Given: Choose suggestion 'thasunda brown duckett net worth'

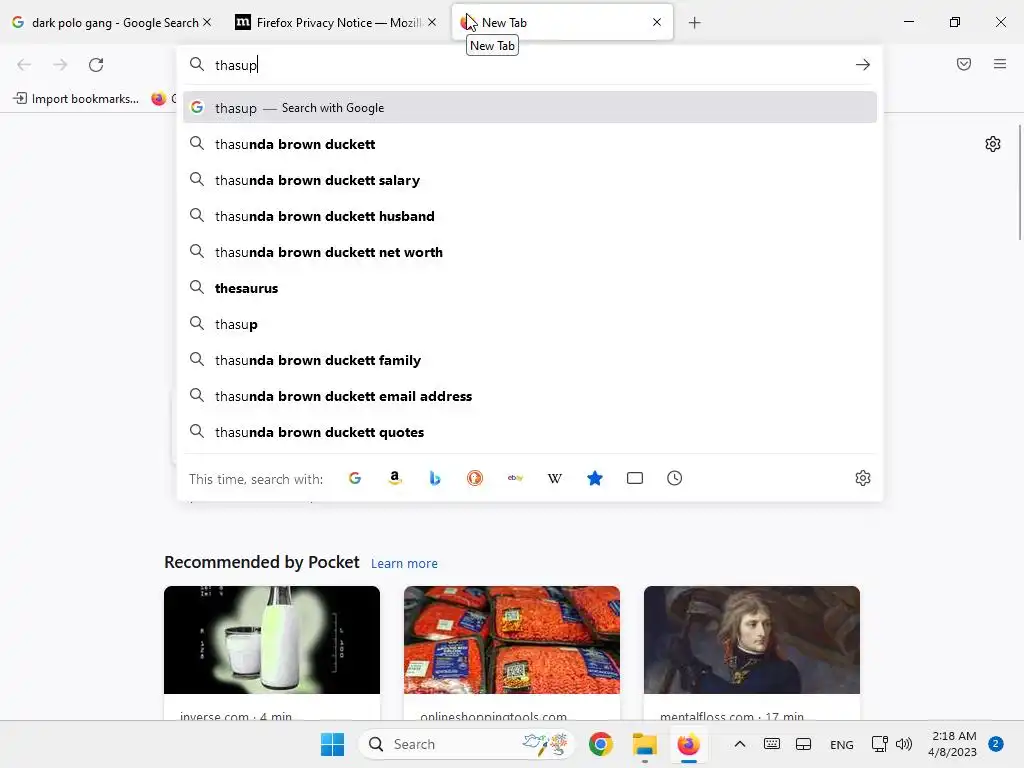Looking at the screenshot, I should point(530,251).
